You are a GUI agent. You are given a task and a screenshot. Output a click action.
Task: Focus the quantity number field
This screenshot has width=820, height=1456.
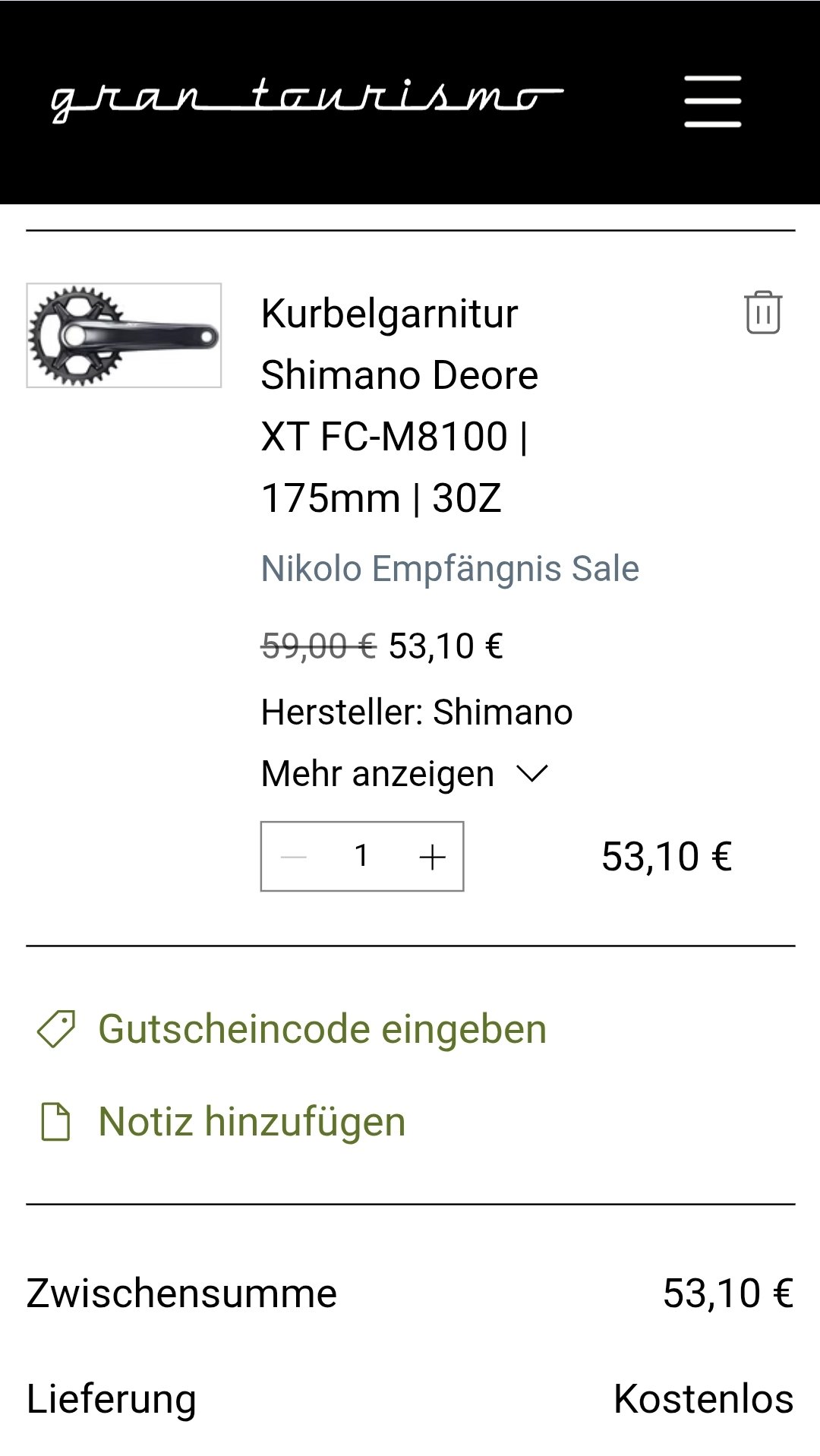pos(362,856)
